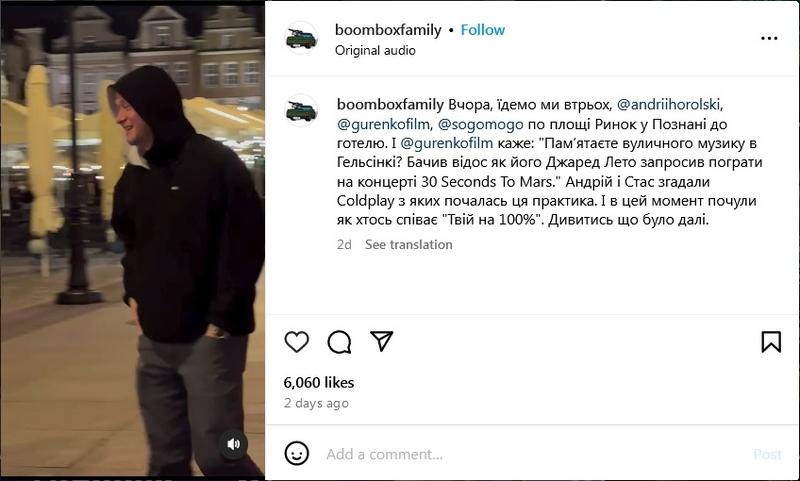Open the three-dot more options menu

[769, 38]
